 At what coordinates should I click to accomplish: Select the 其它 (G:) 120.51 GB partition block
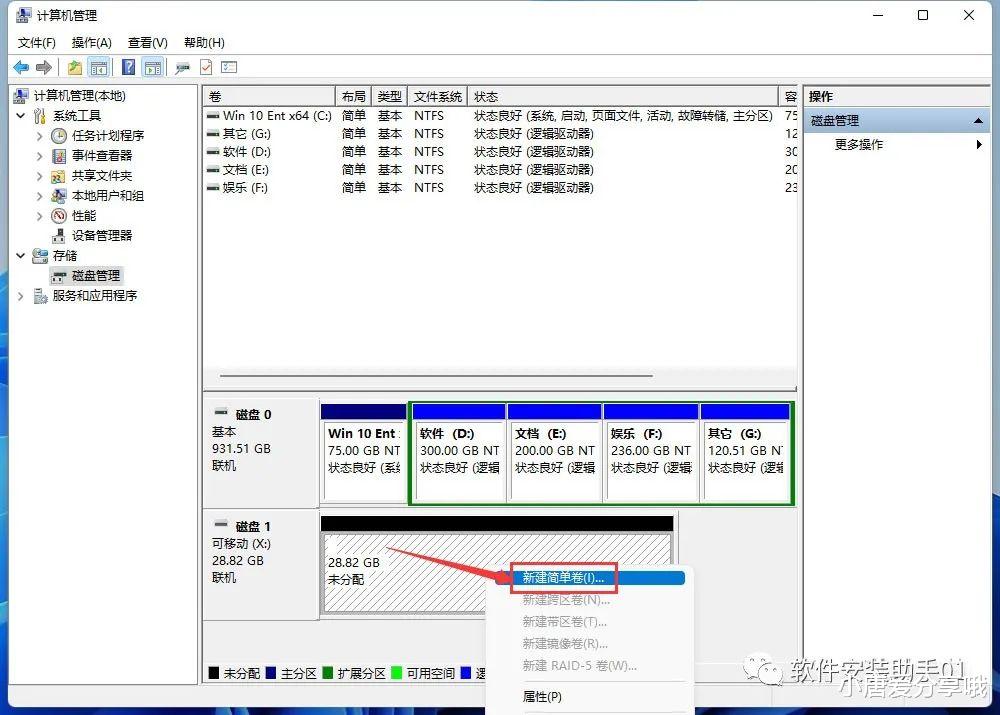pyautogui.click(x=745, y=453)
